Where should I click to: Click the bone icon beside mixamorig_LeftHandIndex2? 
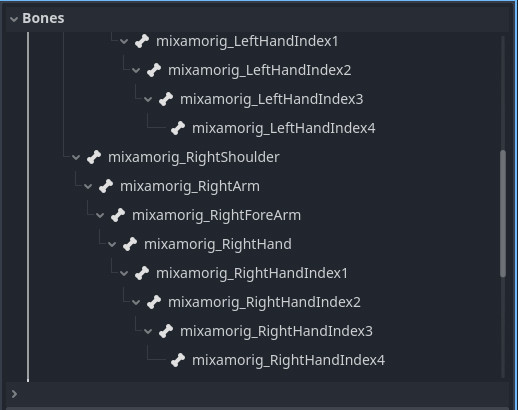154,70
